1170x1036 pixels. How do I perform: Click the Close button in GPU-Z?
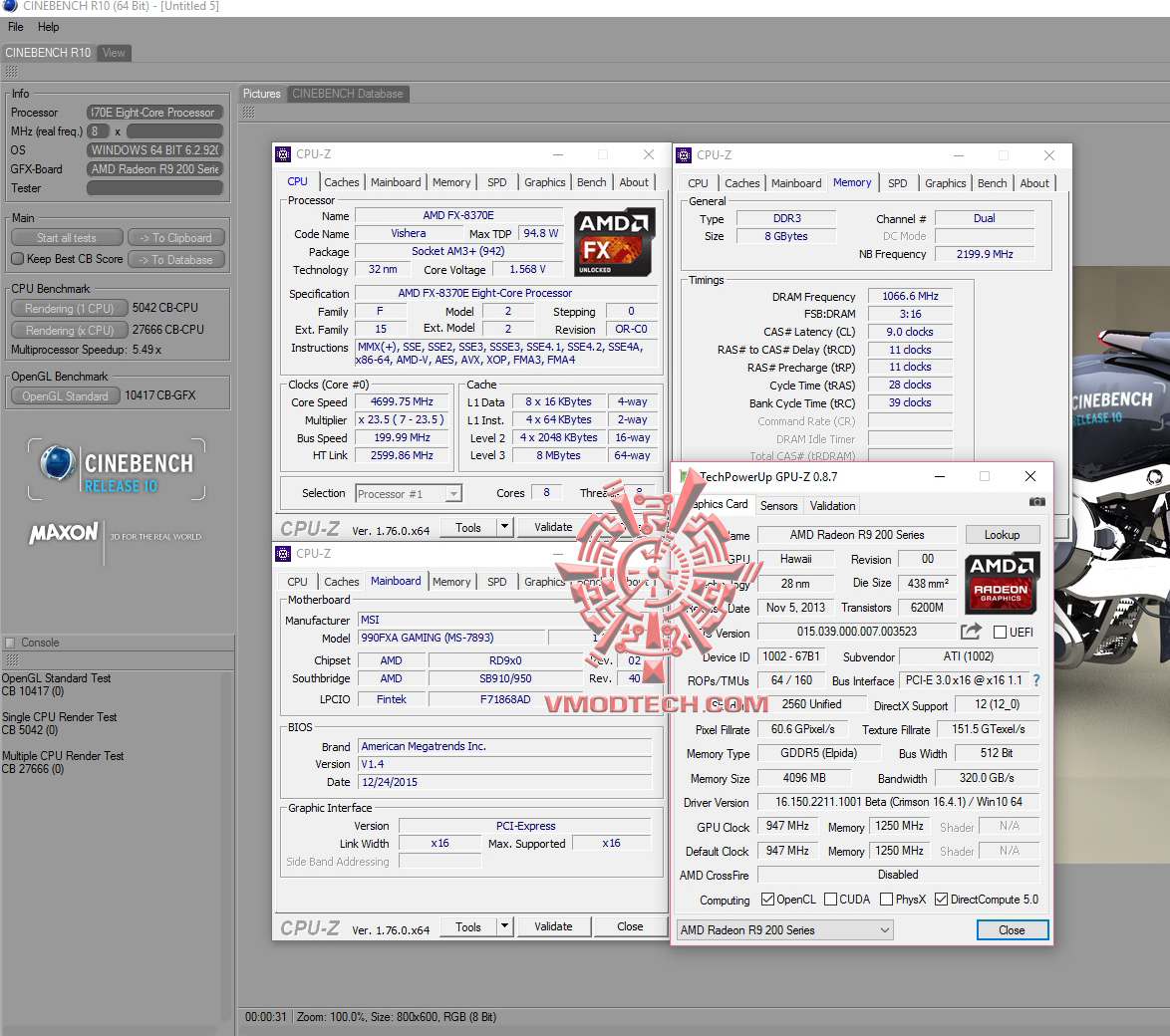tap(1012, 930)
